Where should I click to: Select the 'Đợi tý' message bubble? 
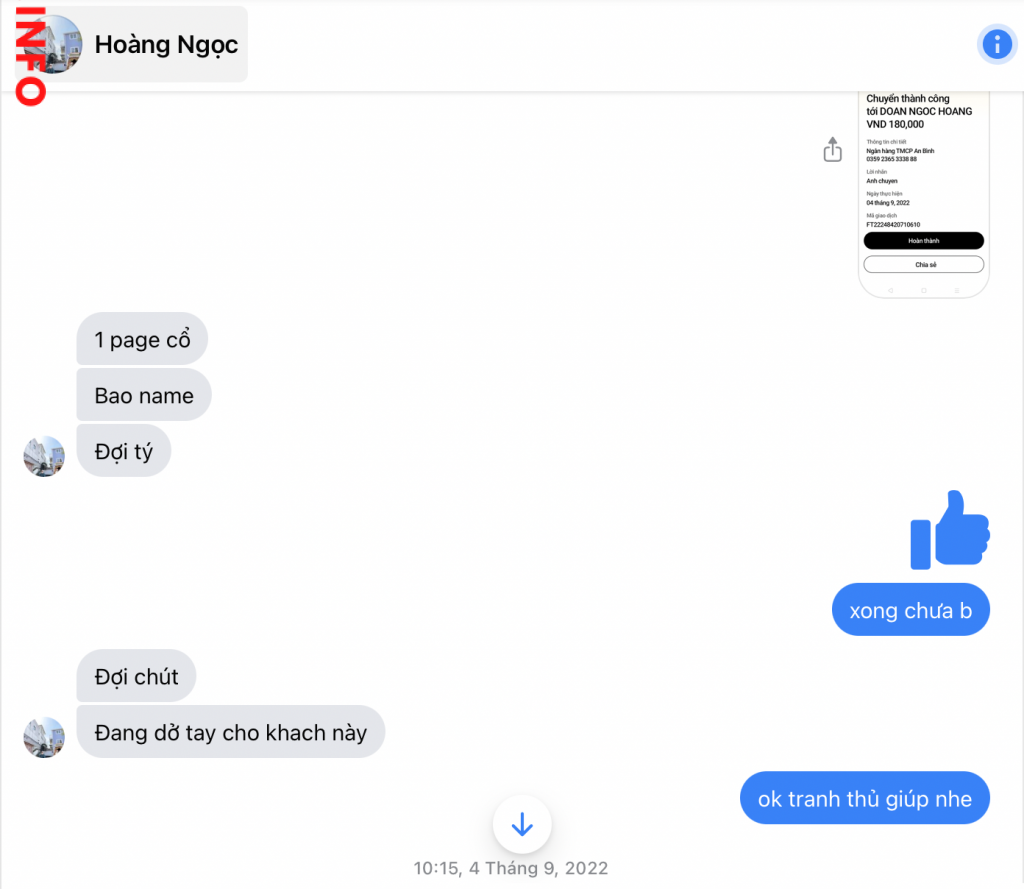coord(123,451)
